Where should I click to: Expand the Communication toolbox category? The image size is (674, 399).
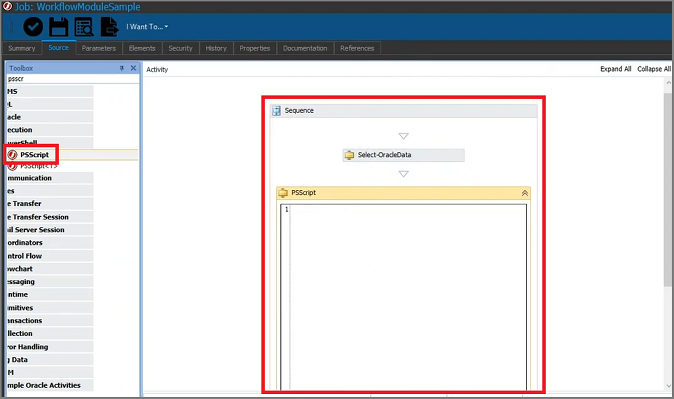pos(50,178)
